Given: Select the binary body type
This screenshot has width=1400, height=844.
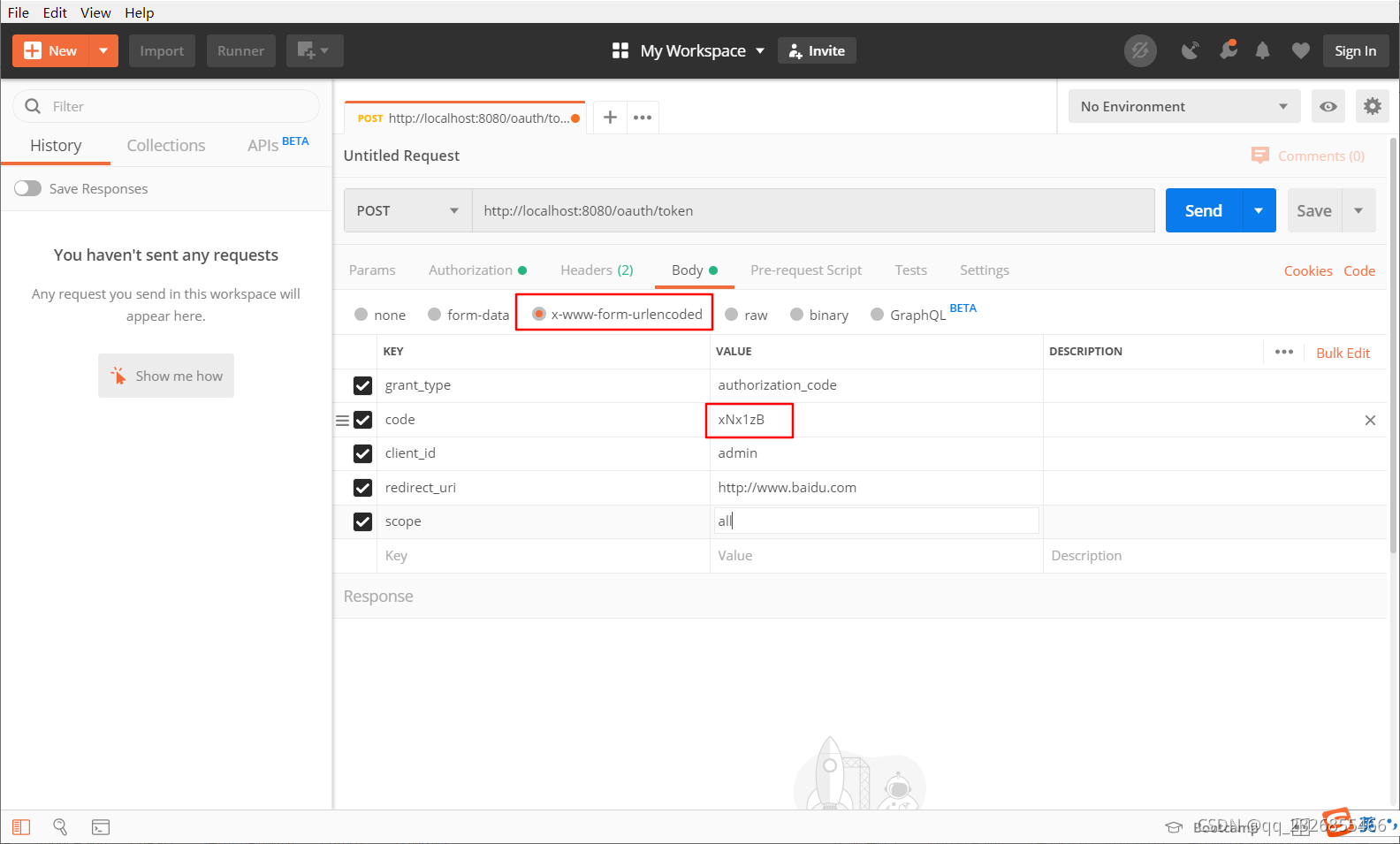Looking at the screenshot, I should [x=797, y=315].
